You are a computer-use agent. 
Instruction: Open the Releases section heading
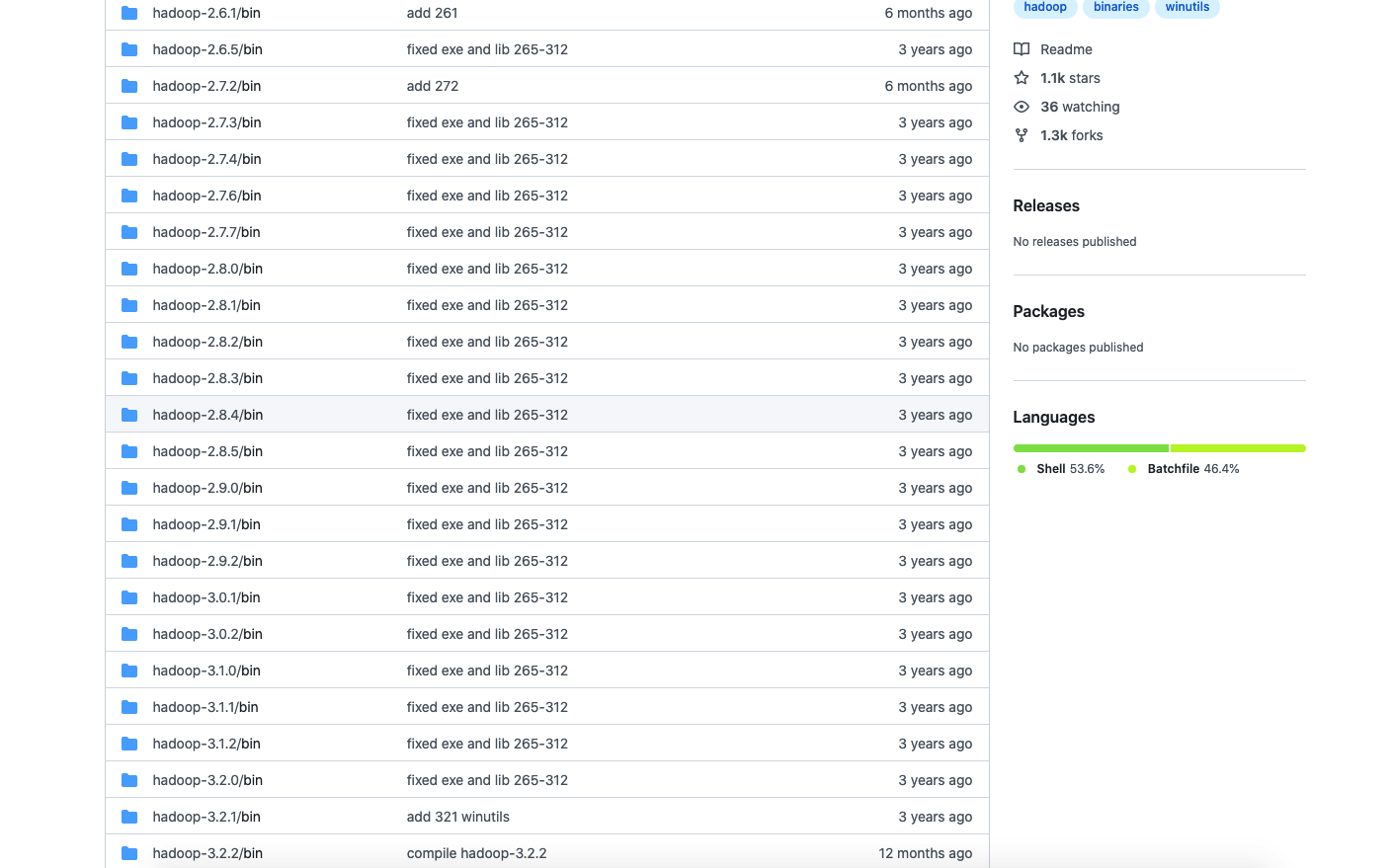coord(1046,205)
